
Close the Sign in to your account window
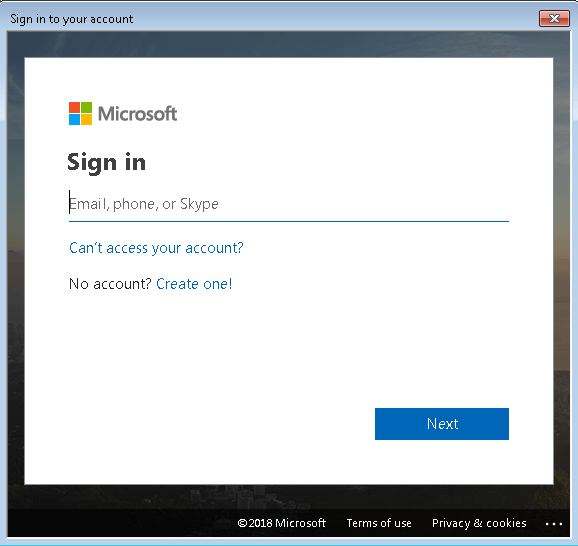554,18
